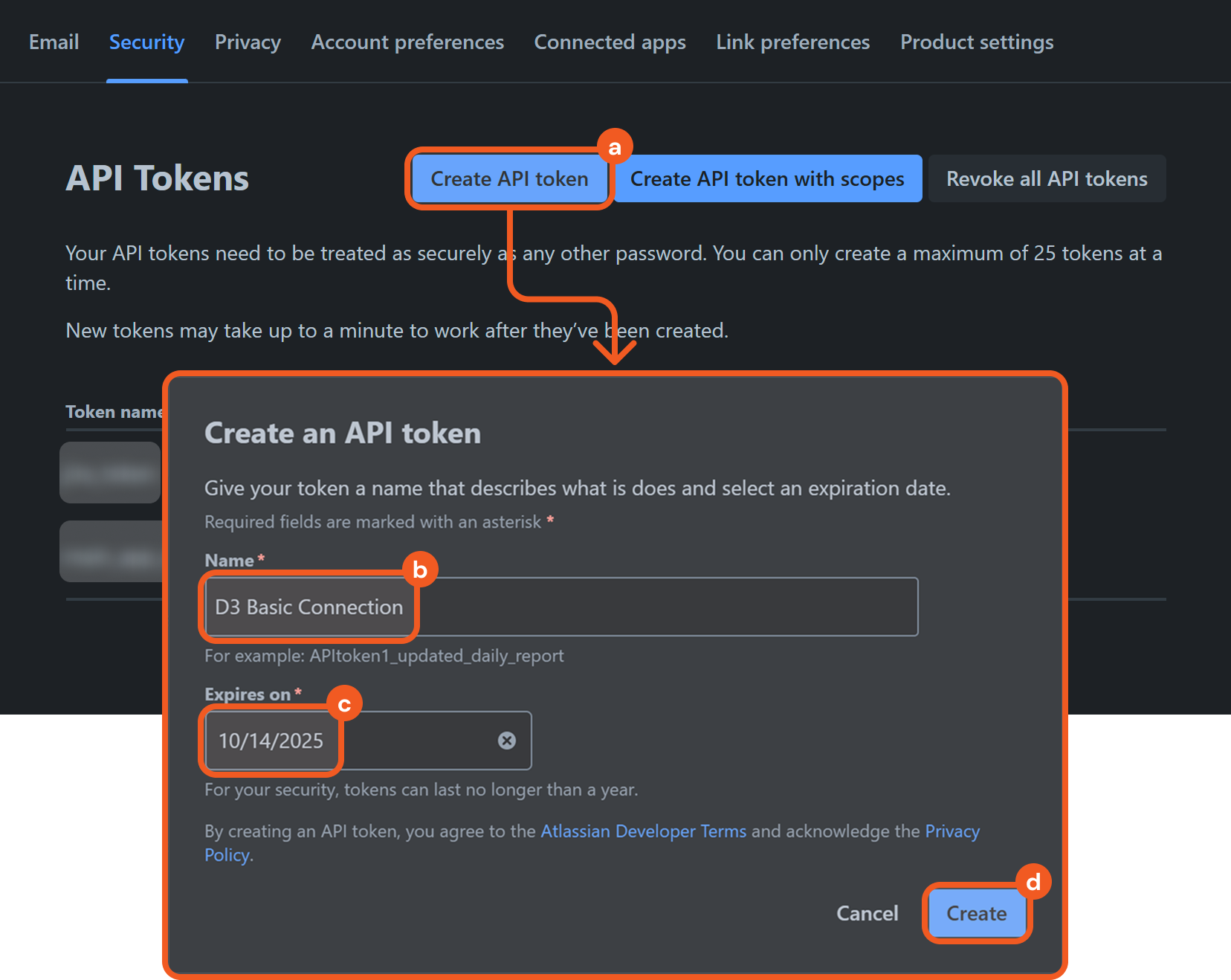Switch to Product settings tab
This screenshot has height=980, width=1231.
pyautogui.click(x=977, y=42)
